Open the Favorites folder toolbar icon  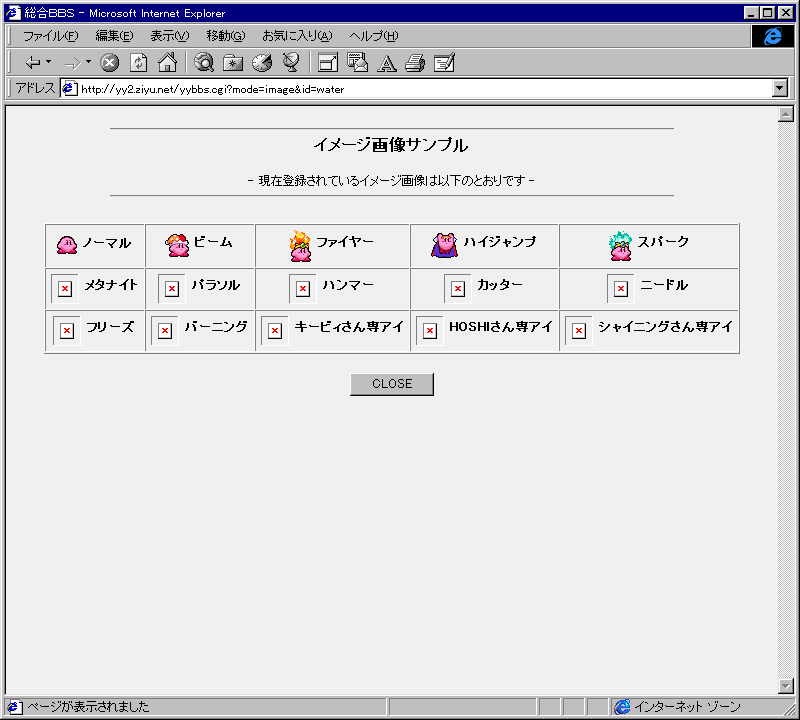pyautogui.click(x=233, y=63)
